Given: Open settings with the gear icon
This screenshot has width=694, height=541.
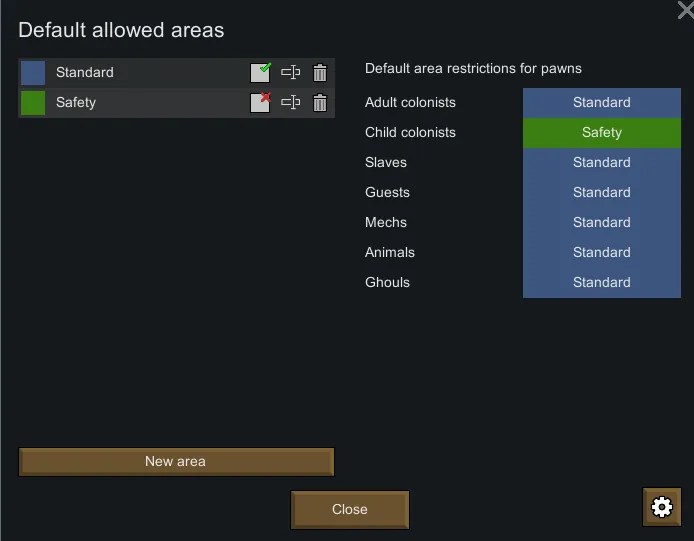Looking at the screenshot, I should click(661, 508).
